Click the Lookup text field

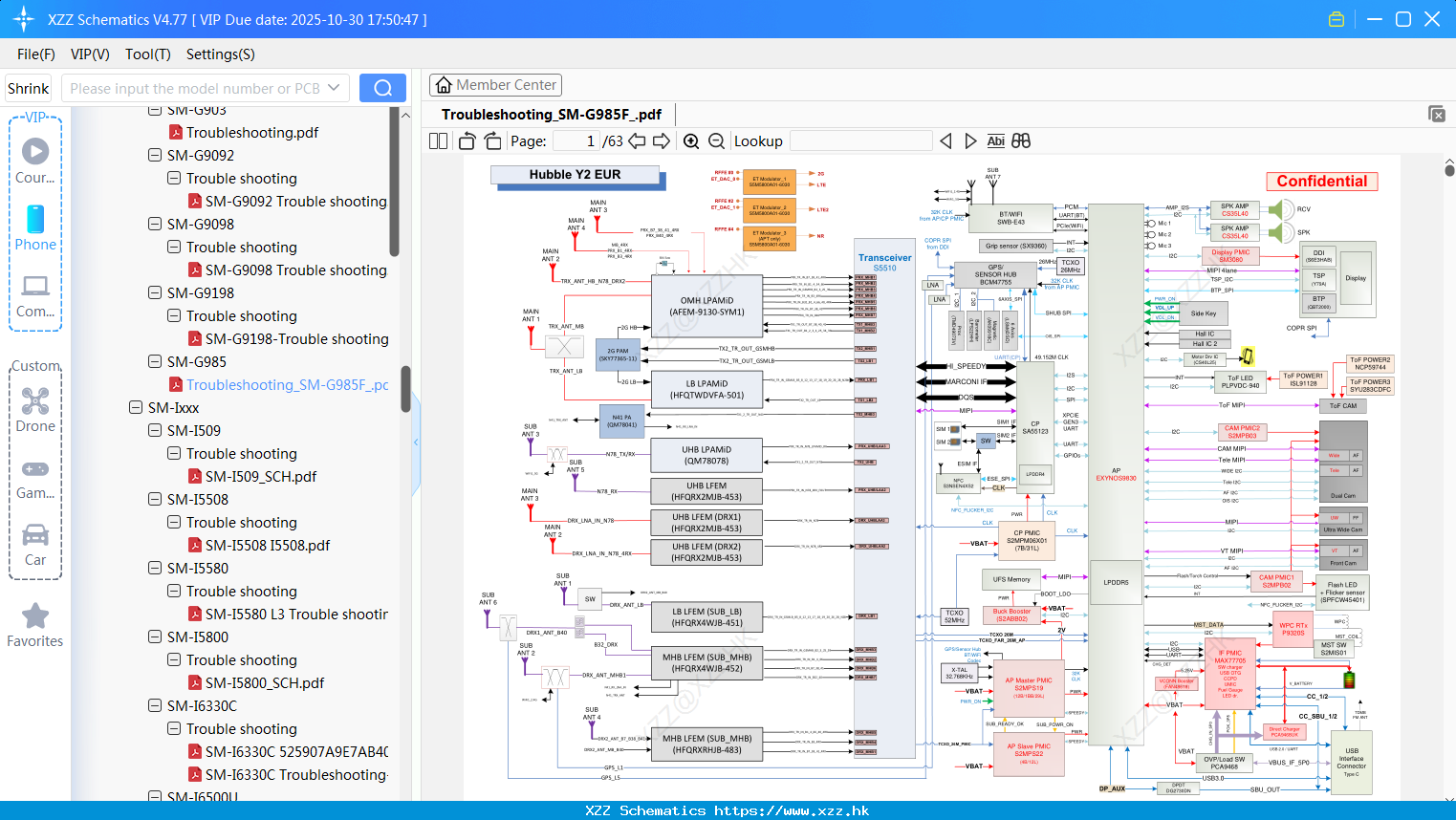tap(860, 141)
